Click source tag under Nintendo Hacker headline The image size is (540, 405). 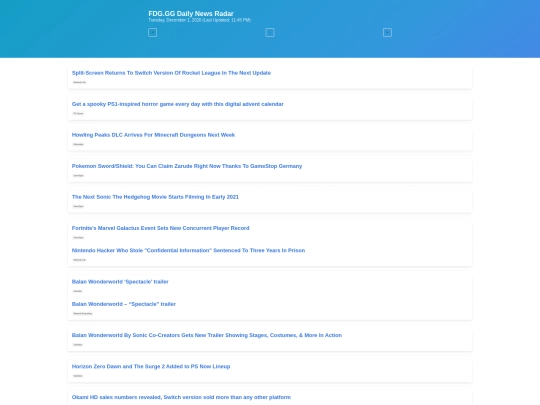[80, 260]
